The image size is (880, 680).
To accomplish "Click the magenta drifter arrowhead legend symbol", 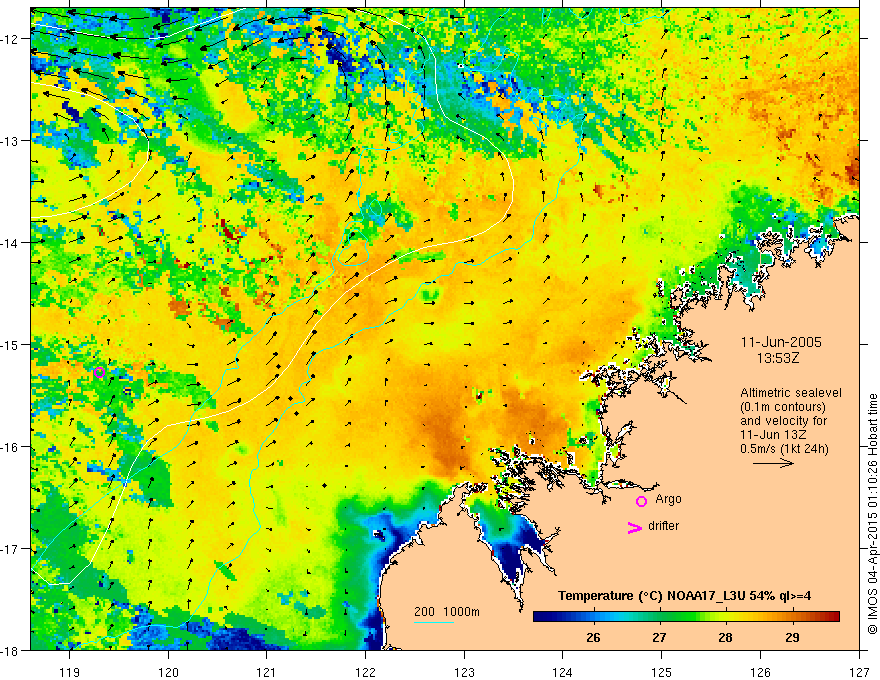I will (x=635, y=528).
